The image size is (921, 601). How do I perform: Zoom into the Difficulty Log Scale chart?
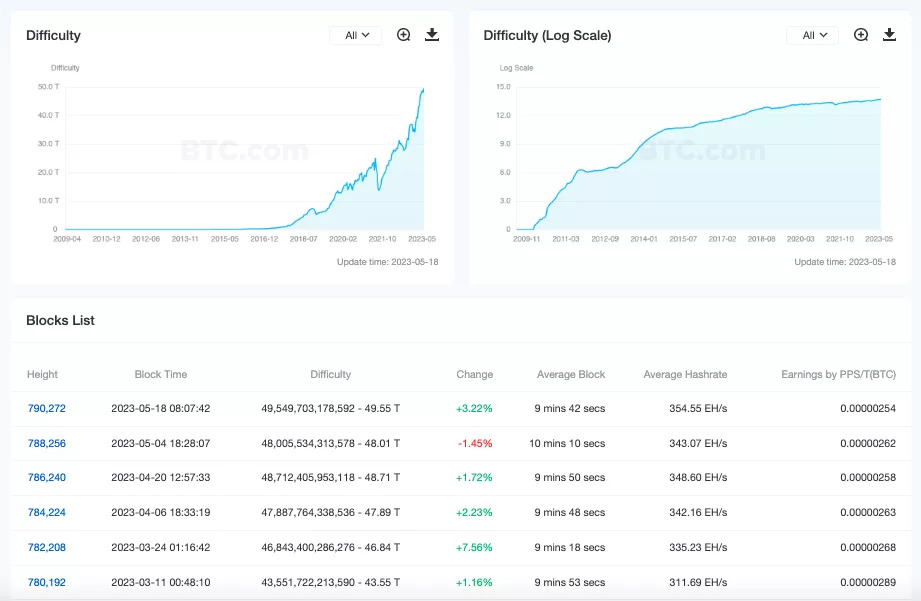[861, 35]
